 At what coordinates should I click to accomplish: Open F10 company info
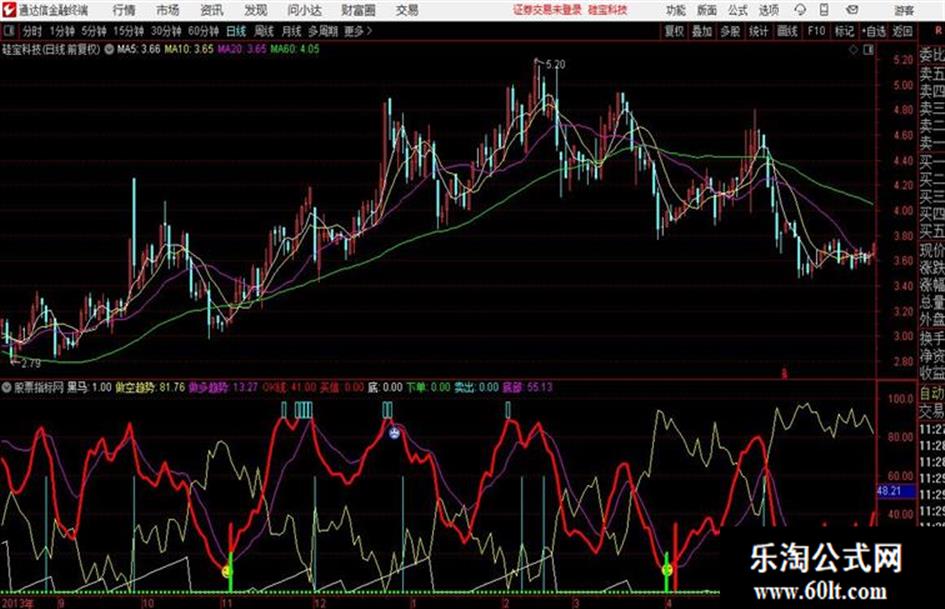[817, 31]
